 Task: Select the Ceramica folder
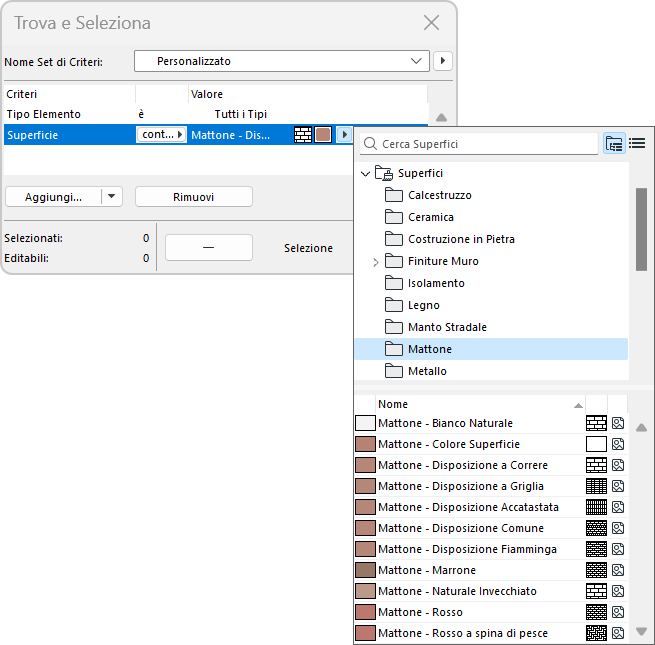[431, 217]
